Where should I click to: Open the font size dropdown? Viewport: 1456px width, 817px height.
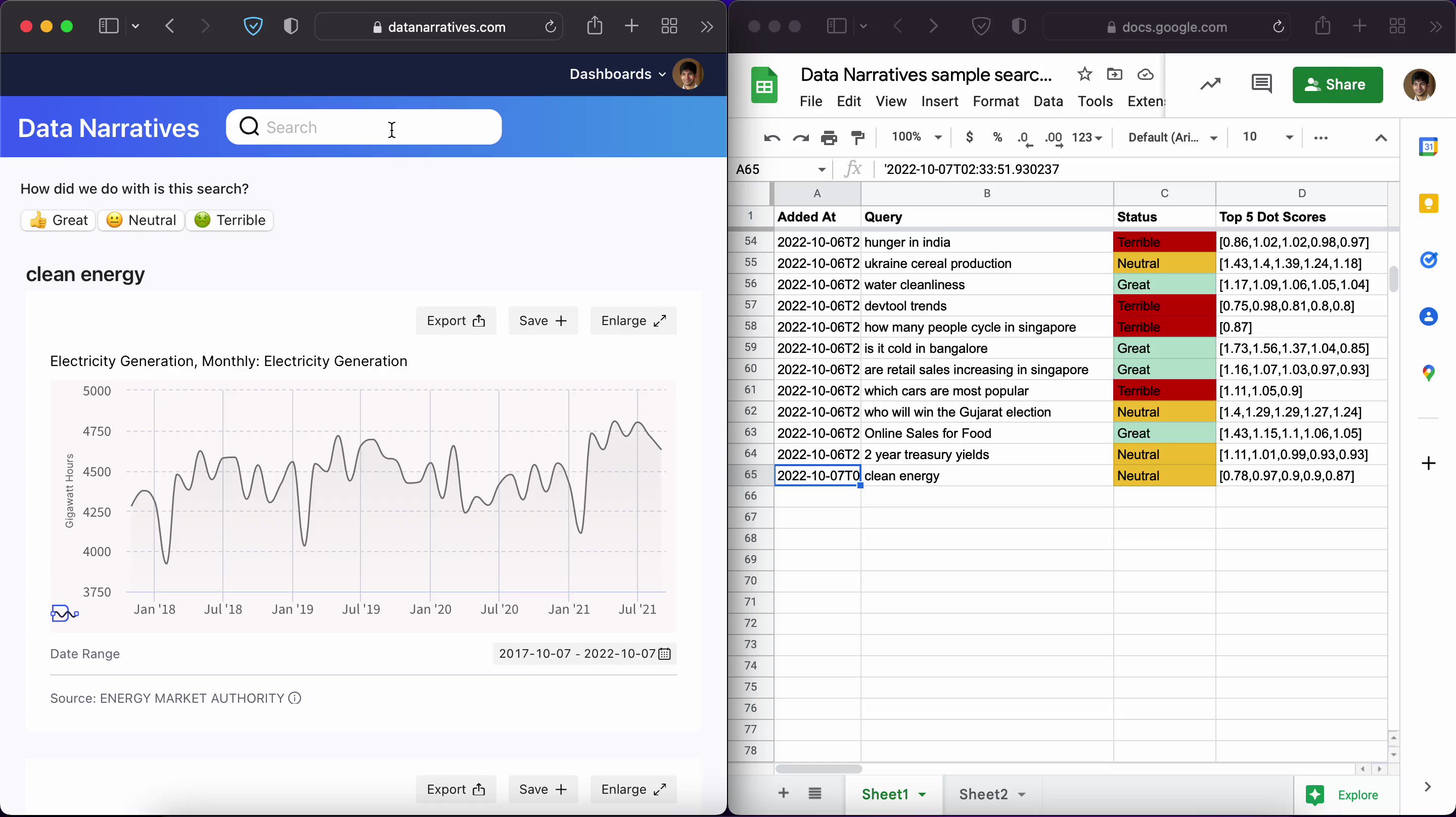tap(1289, 138)
